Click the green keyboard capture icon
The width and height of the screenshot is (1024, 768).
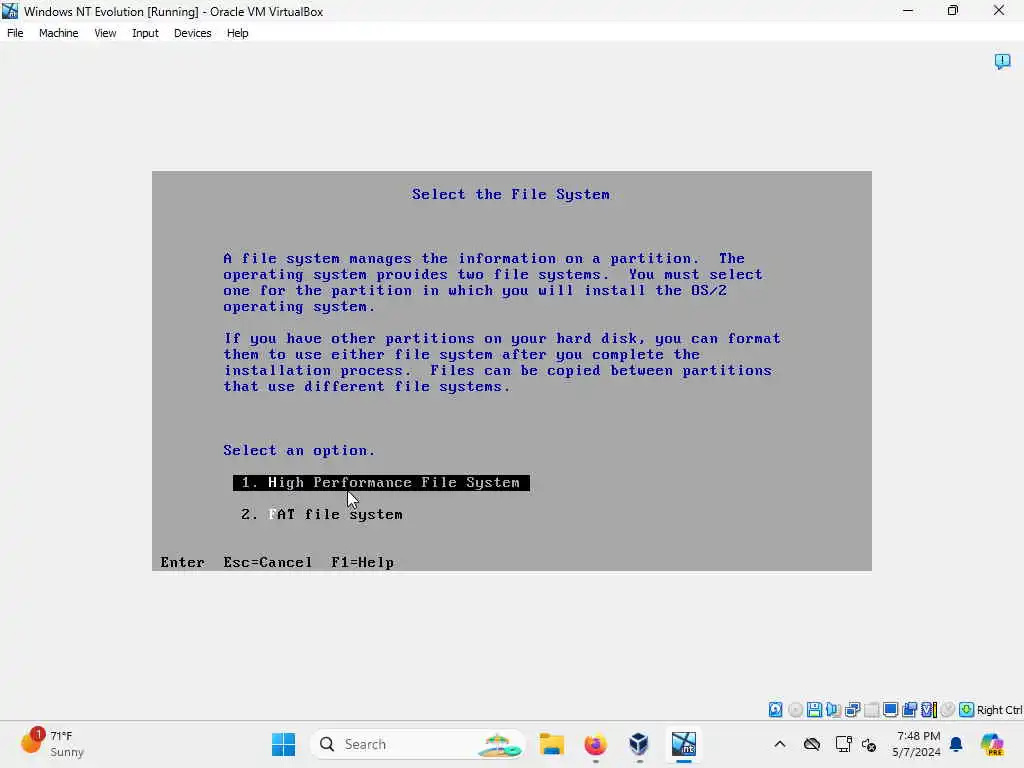pos(967,710)
